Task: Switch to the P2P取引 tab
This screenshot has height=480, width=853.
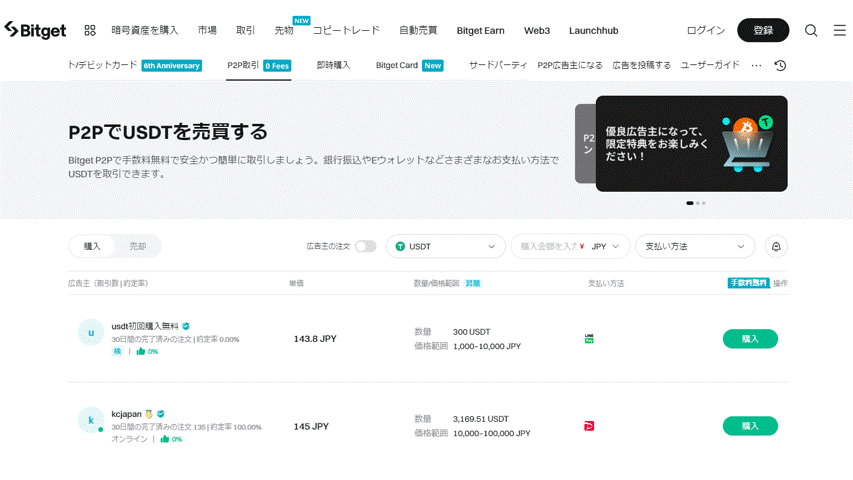Action: pyautogui.click(x=243, y=65)
